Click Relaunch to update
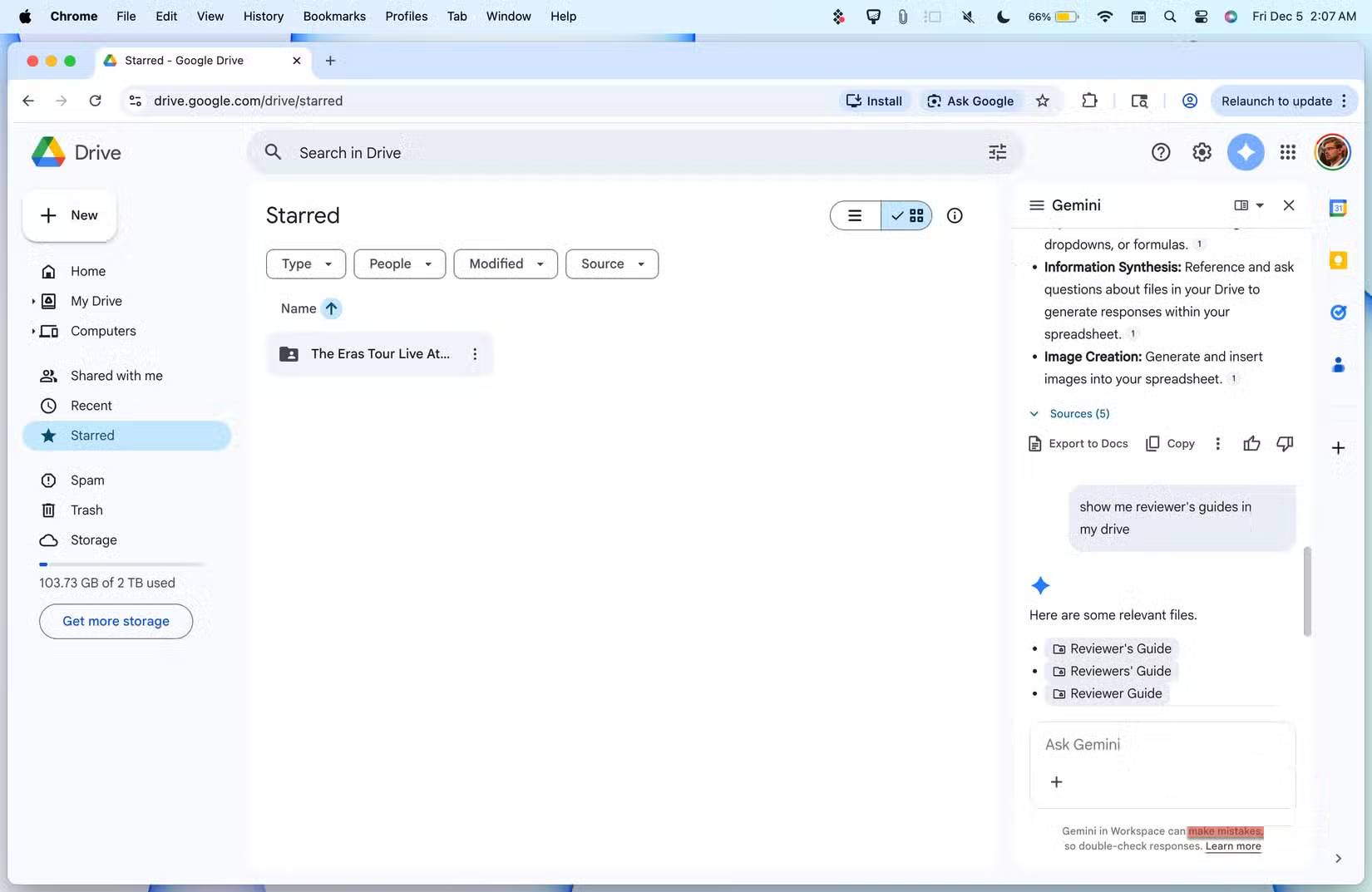Image resolution: width=1372 pixels, height=892 pixels. [x=1276, y=101]
